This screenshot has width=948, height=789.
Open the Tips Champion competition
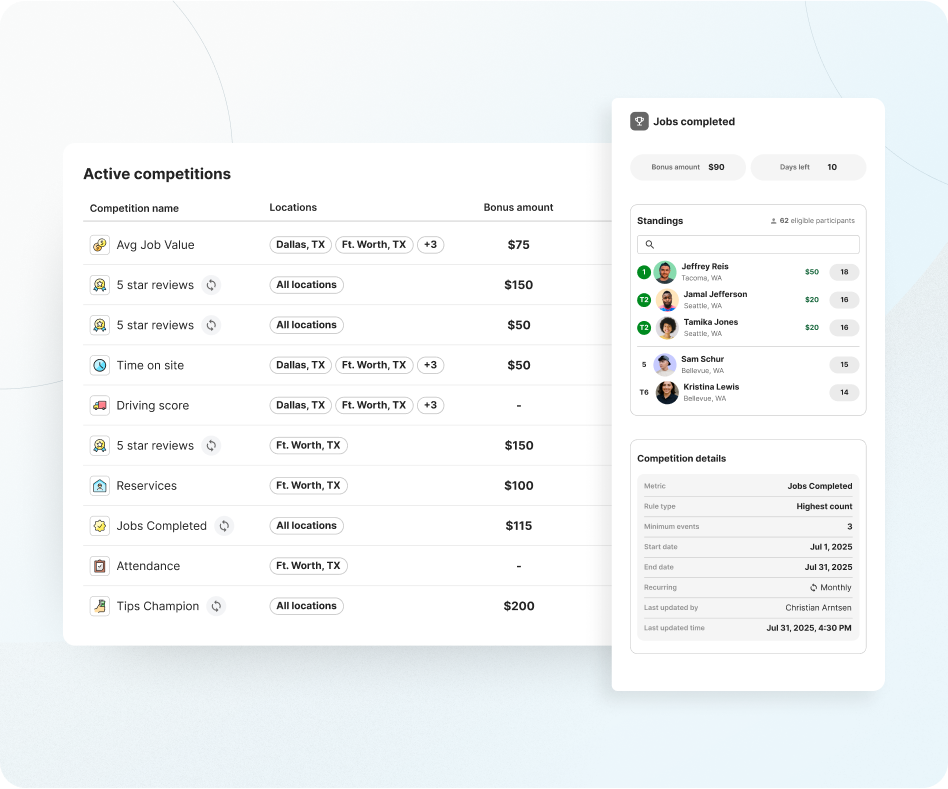pyautogui.click(x=158, y=606)
